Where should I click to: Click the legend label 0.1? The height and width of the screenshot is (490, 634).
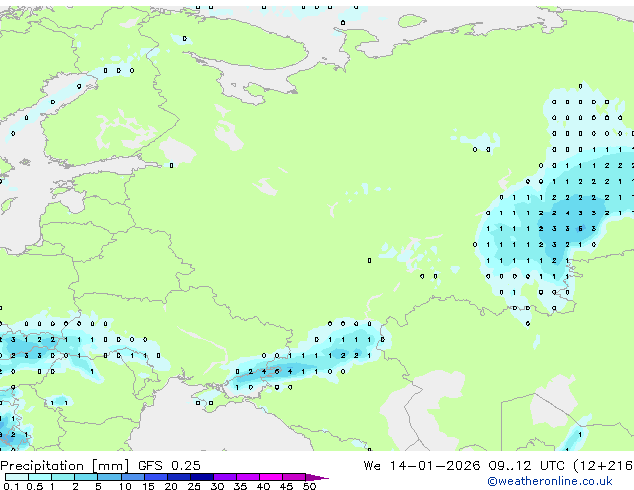pos(11,486)
